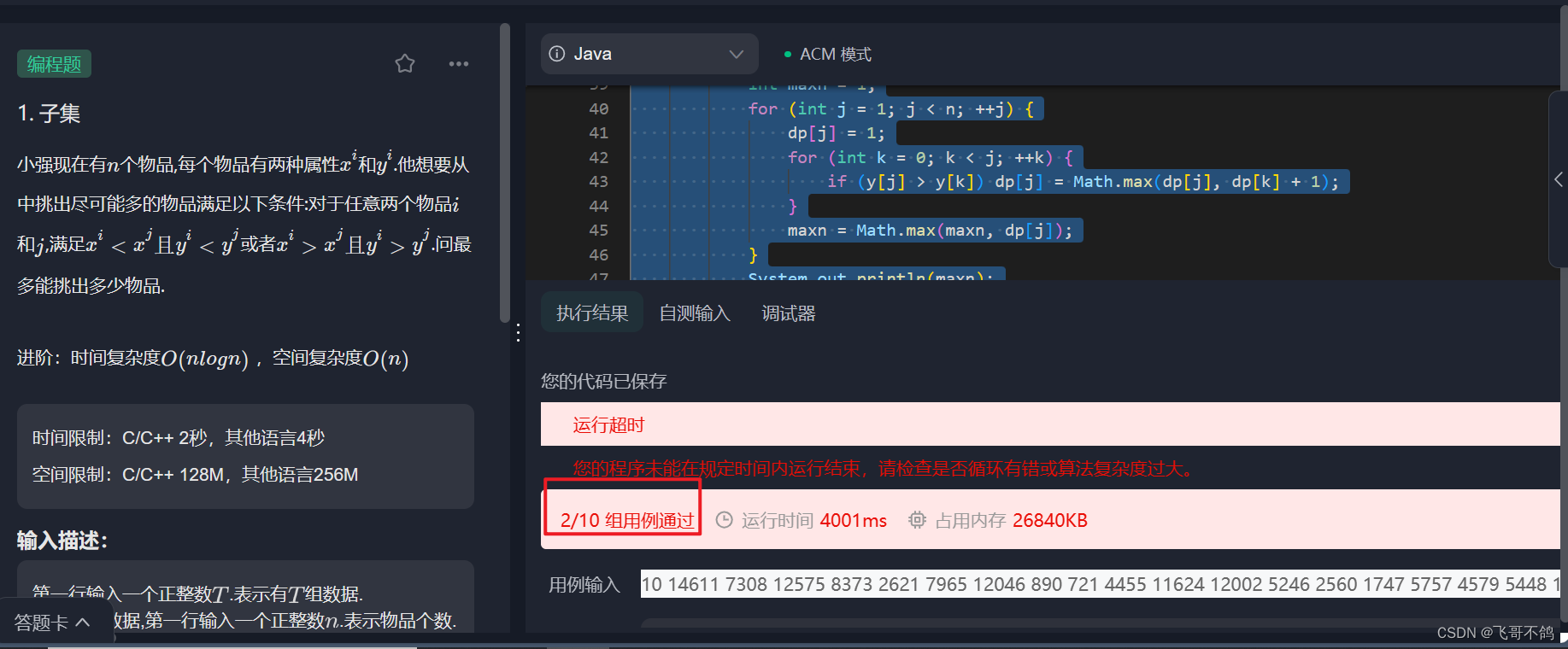Click the 26840KB memory value
The image size is (1568, 649).
pyautogui.click(x=1050, y=520)
